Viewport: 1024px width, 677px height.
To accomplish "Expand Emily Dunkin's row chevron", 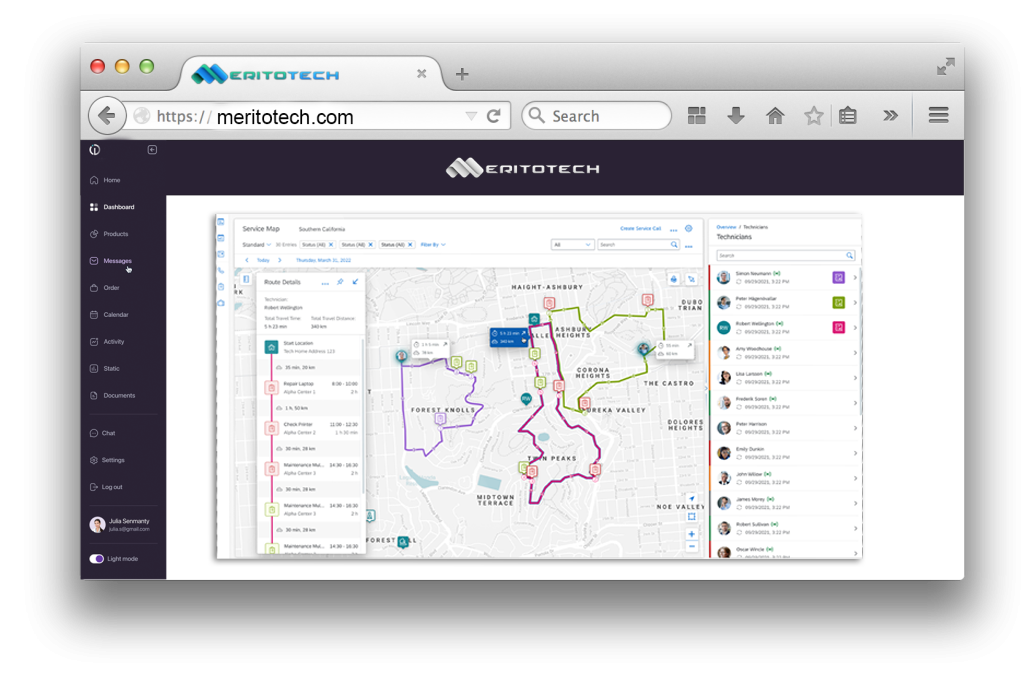I will click(855, 453).
